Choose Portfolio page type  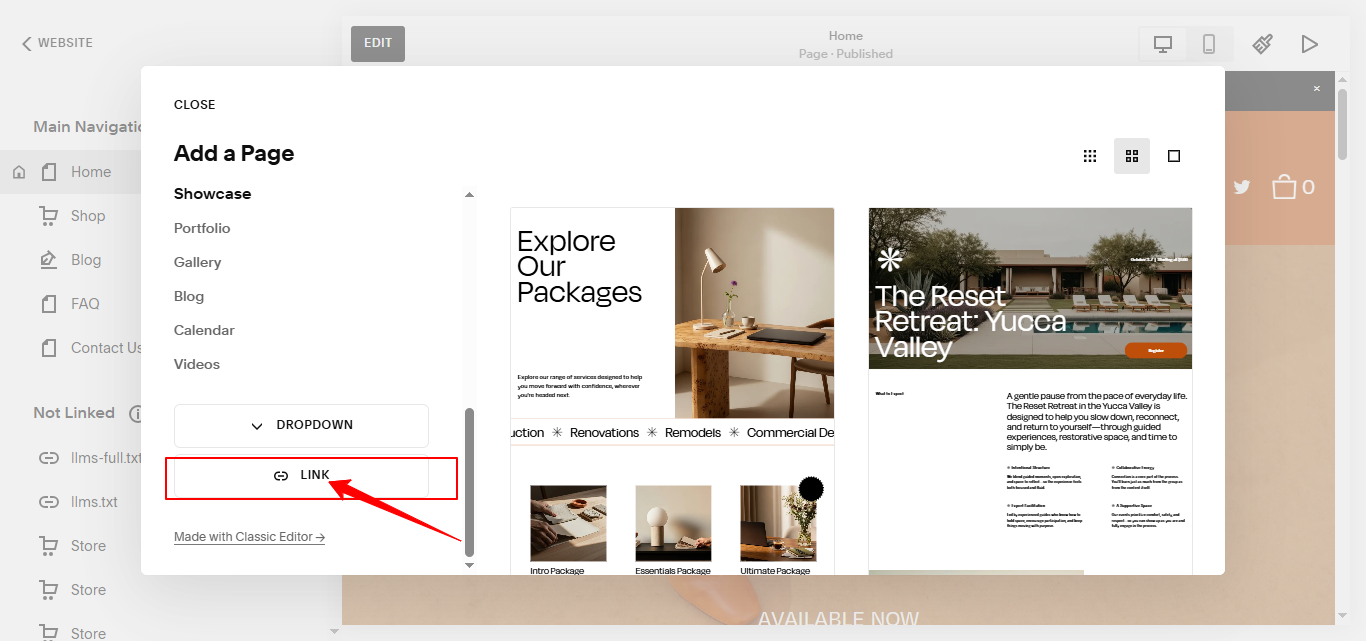click(x=202, y=228)
